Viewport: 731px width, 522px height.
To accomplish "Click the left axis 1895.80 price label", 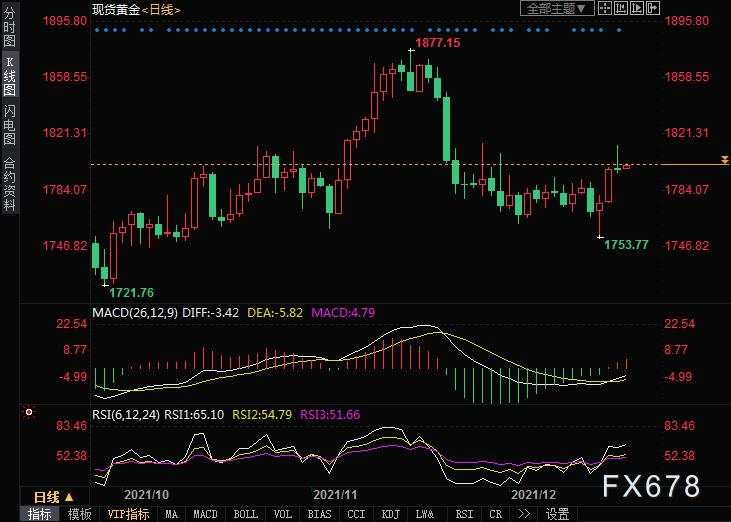I will [65, 21].
